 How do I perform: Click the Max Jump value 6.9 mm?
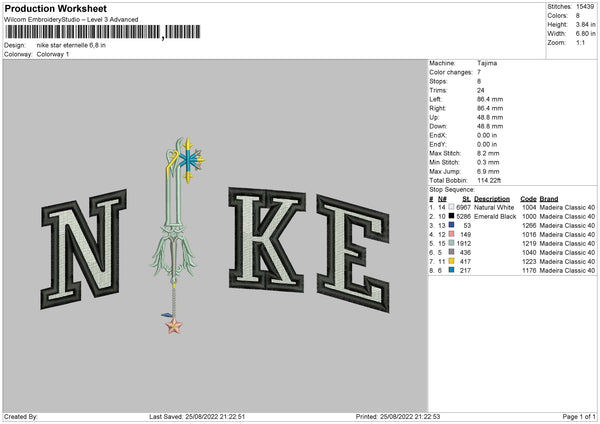488,171
